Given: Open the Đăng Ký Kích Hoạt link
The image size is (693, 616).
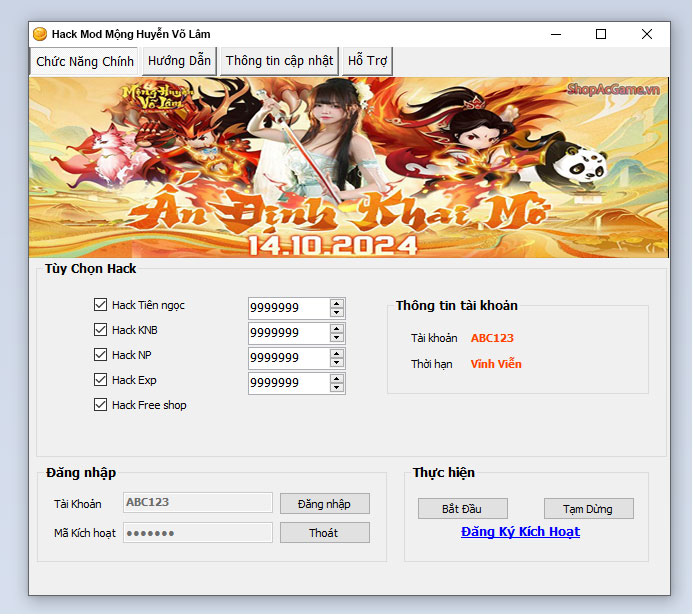Looking at the screenshot, I should [x=520, y=532].
